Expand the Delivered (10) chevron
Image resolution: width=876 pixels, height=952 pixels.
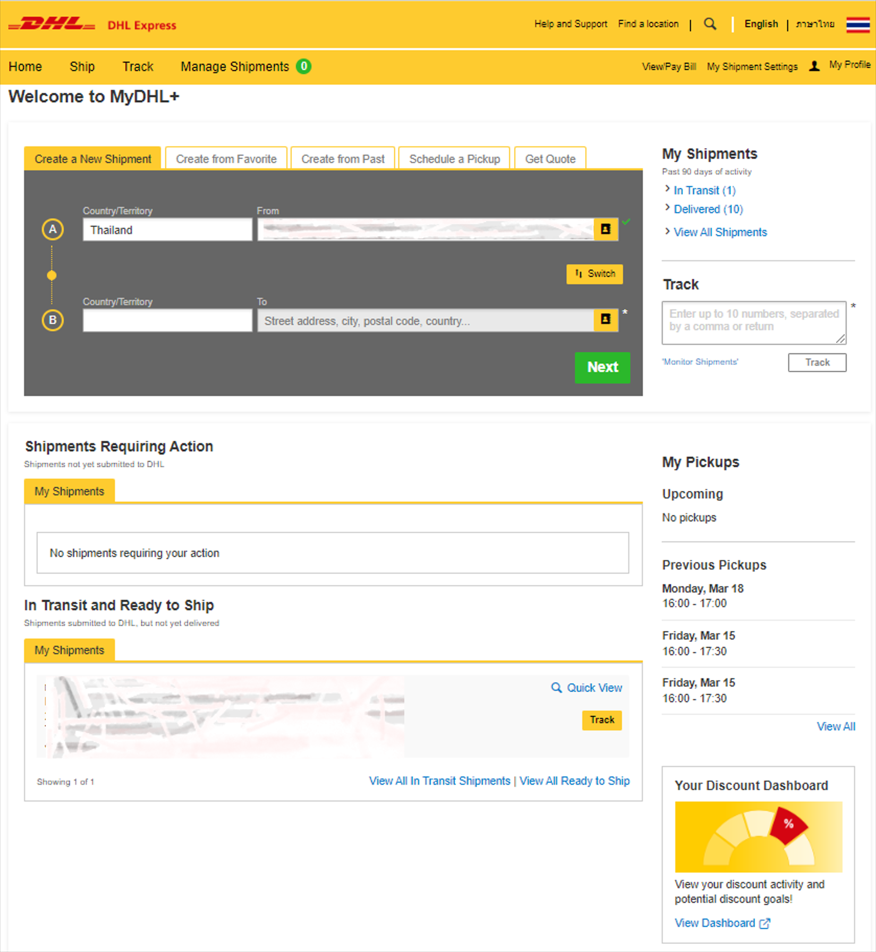(667, 208)
